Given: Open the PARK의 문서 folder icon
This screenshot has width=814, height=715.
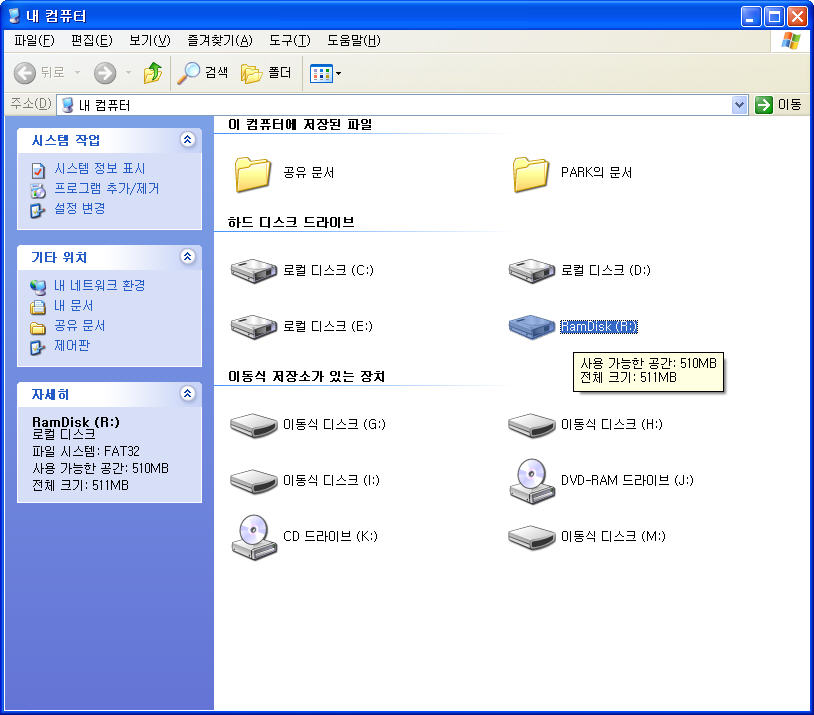Looking at the screenshot, I should tap(531, 174).
